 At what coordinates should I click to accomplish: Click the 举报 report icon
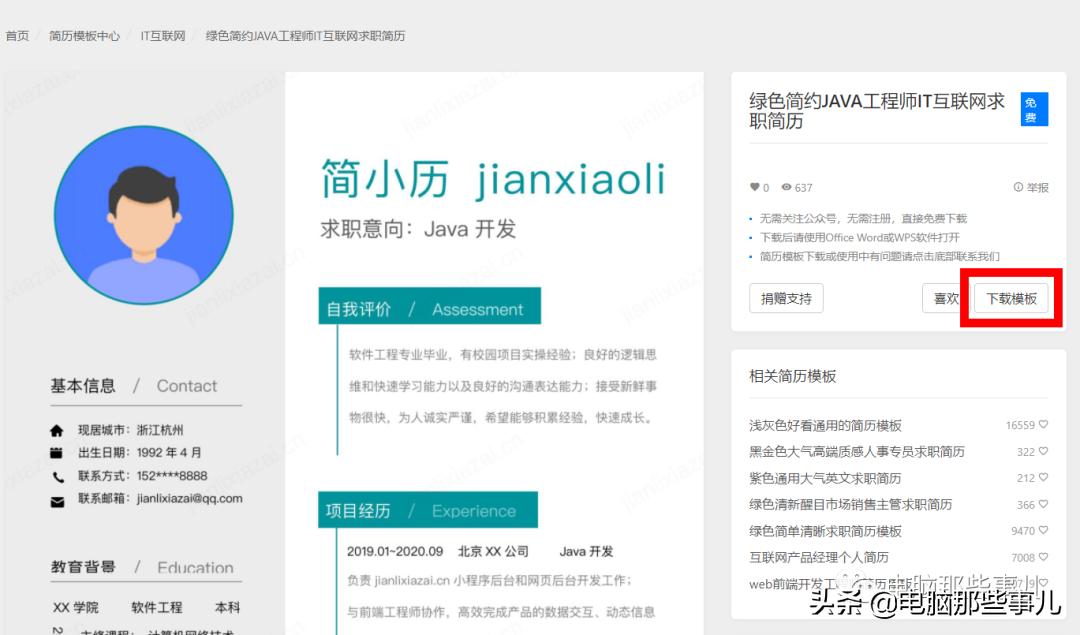pos(1020,186)
